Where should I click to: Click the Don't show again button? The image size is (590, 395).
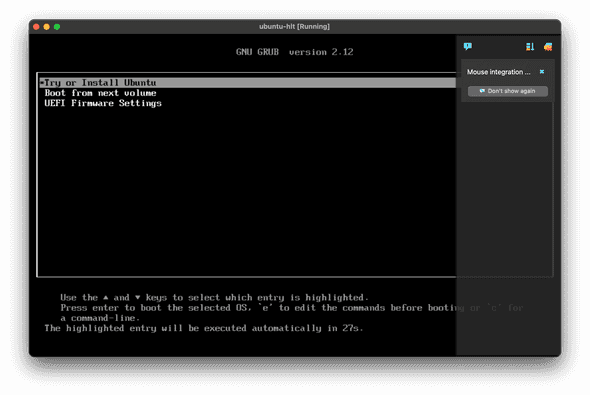[x=508, y=91]
